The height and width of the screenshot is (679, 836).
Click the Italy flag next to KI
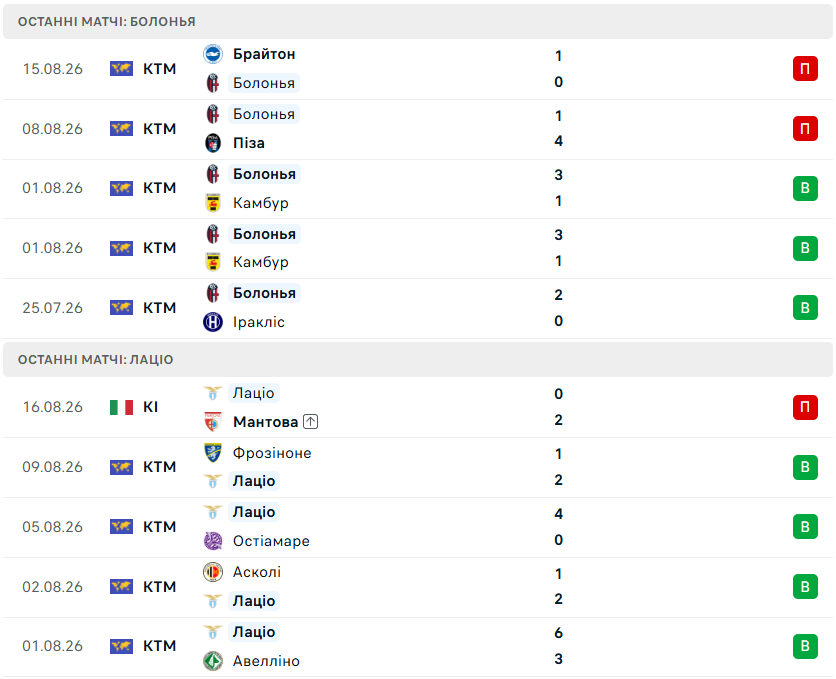121,407
